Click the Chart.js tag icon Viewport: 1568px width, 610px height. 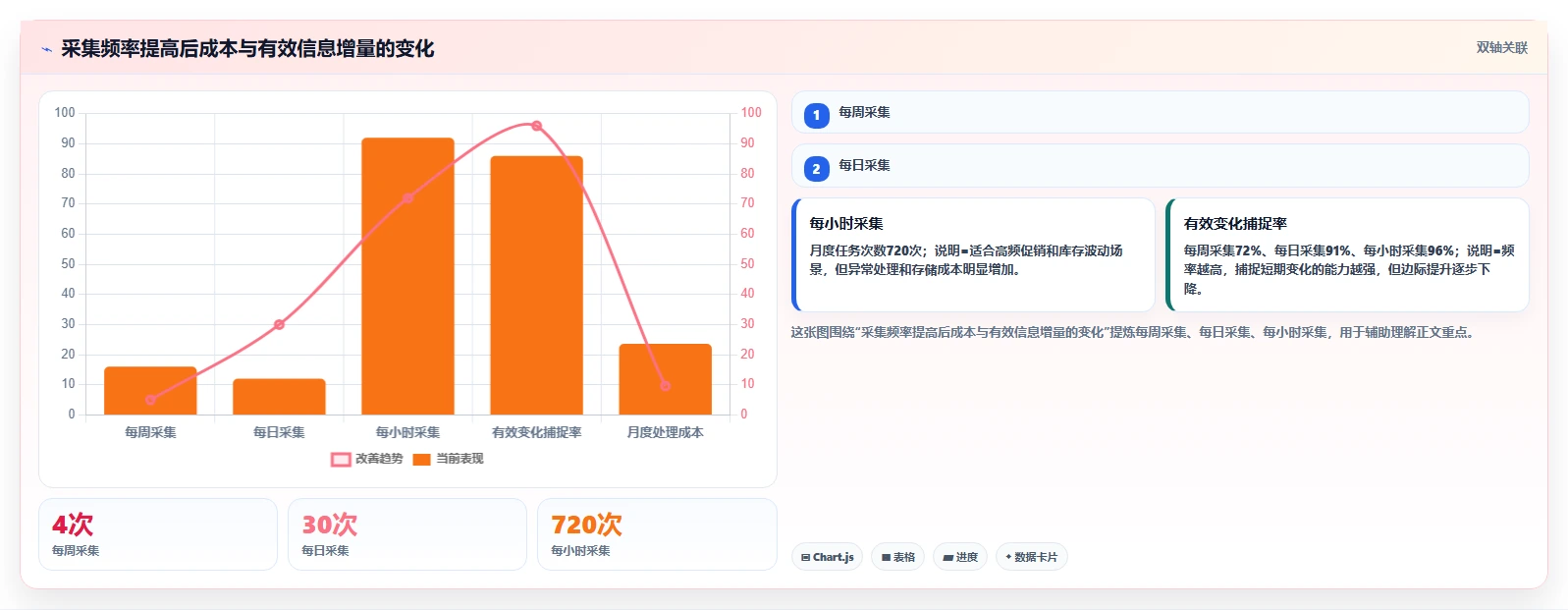[x=806, y=557]
